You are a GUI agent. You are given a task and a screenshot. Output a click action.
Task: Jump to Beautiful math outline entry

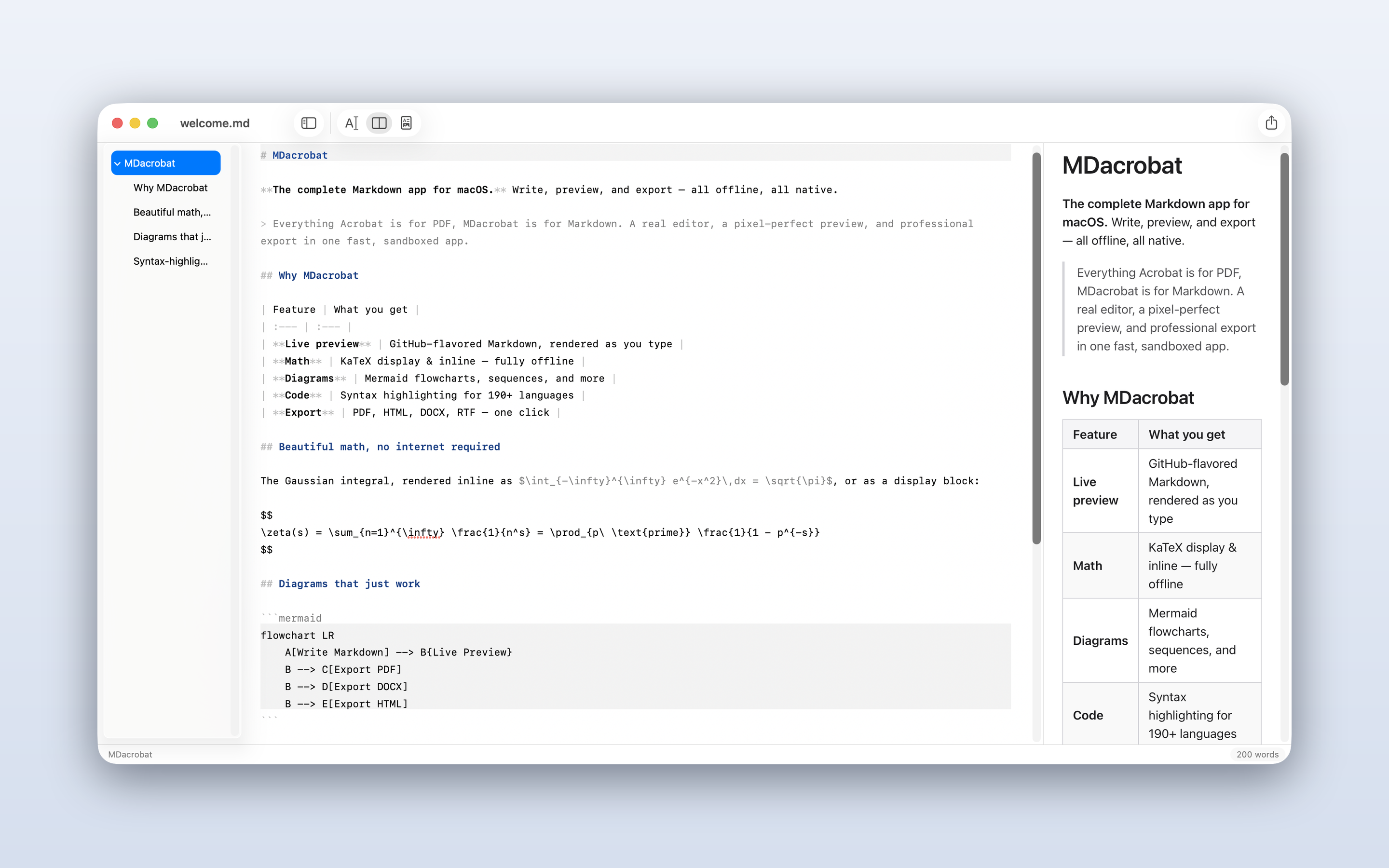(172, 212)
